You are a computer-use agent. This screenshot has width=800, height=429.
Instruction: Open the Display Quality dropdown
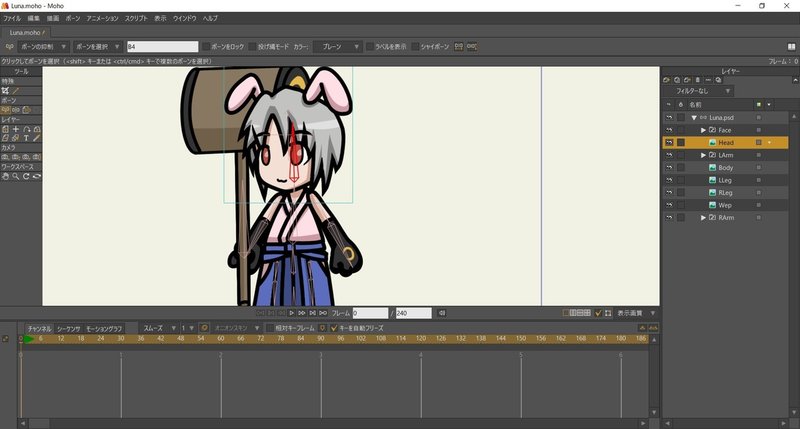636,313
